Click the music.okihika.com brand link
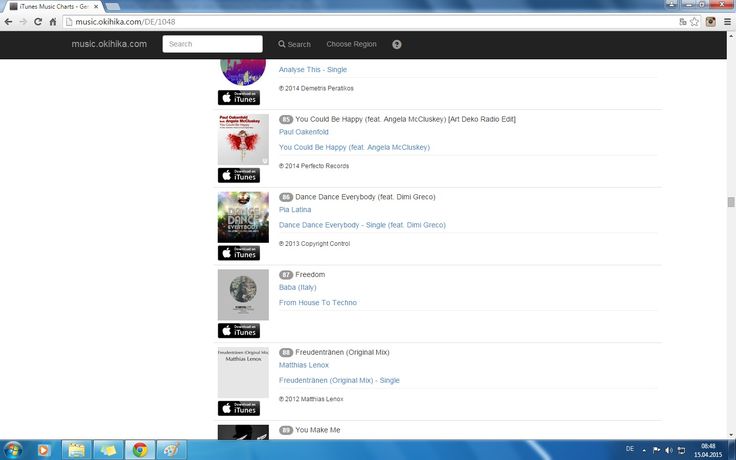The width and height of the screenshot is (736, 460). click(109, 44)
